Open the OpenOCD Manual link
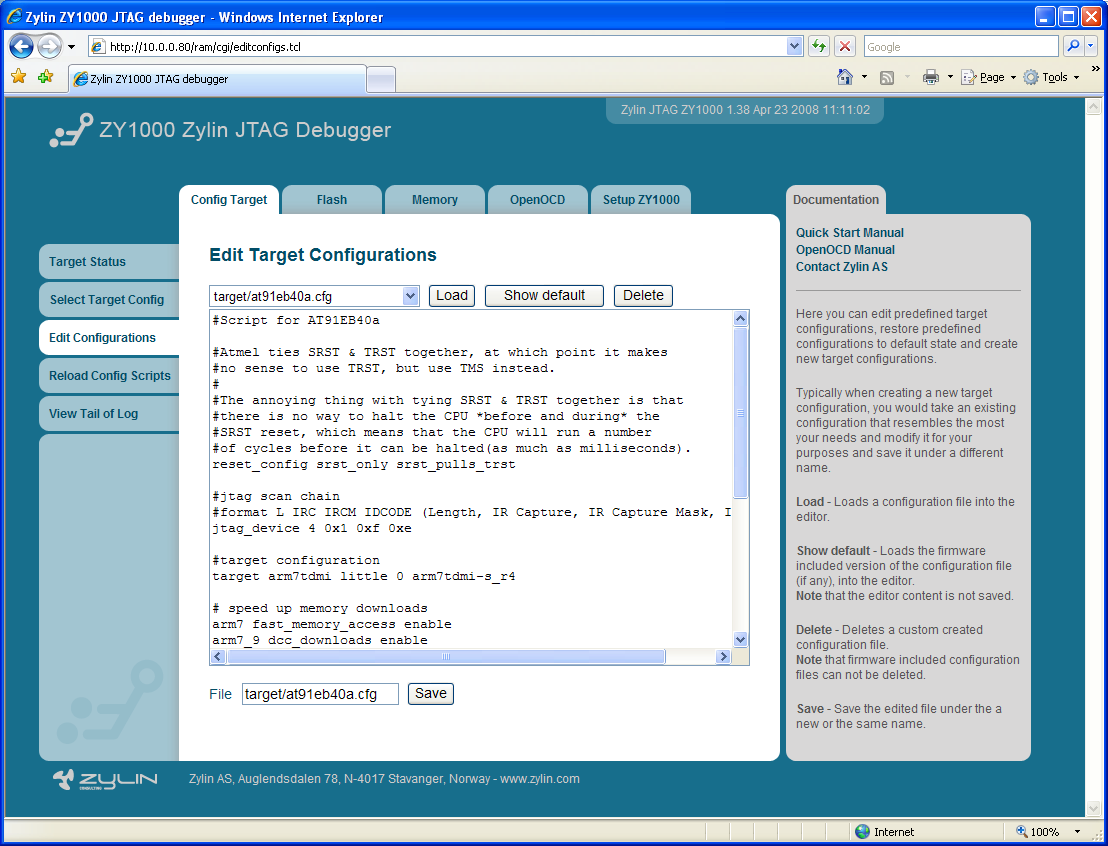 (x=845, y=249)
